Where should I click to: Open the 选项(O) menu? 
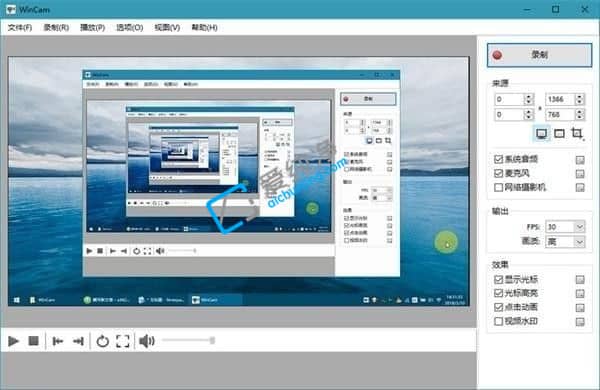pyautogui.click(x=129, y=28)
